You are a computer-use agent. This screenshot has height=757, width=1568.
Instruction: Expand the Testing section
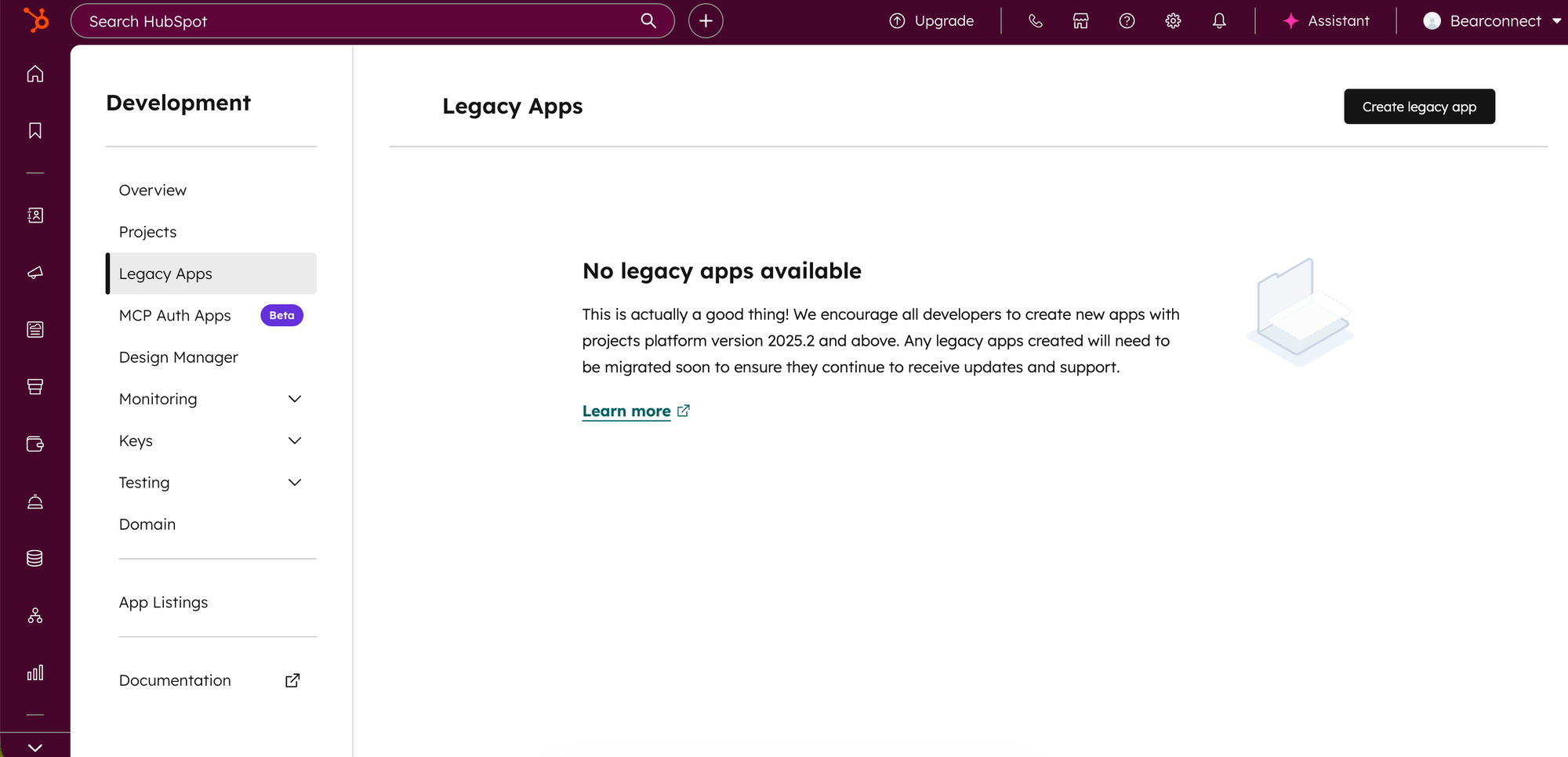[210, 483]
